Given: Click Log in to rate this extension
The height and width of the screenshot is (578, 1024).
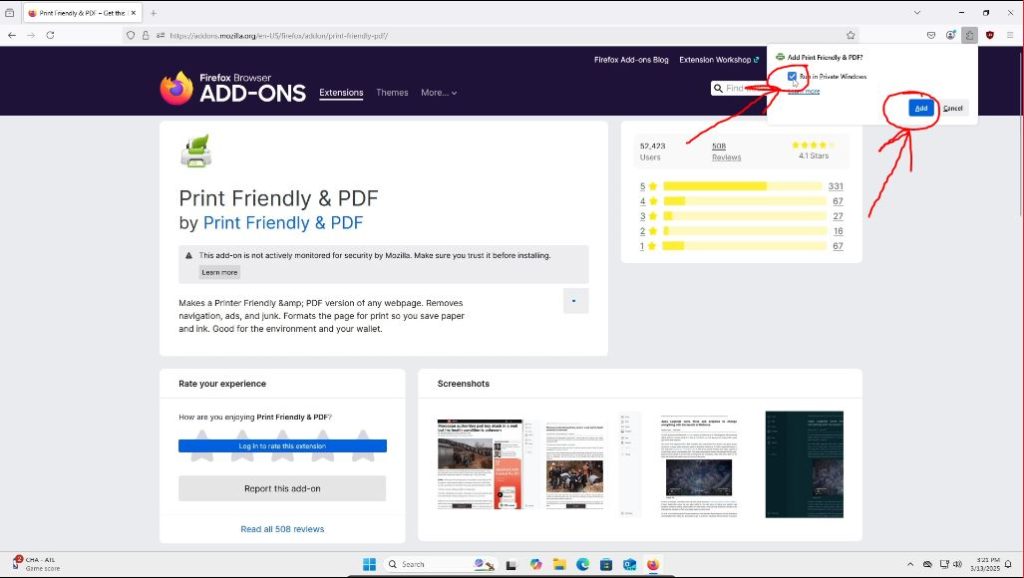Looking at the screenshot, I should (282, 446).
